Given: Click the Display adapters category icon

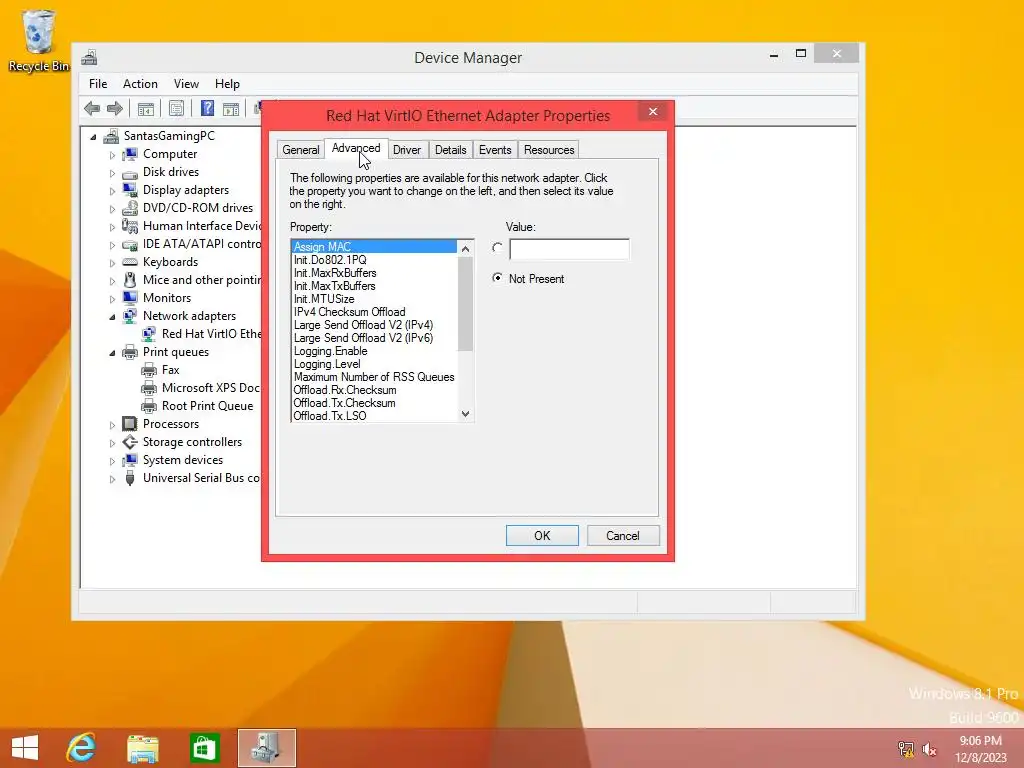Looking at the screenshot, I should (130, 190).
